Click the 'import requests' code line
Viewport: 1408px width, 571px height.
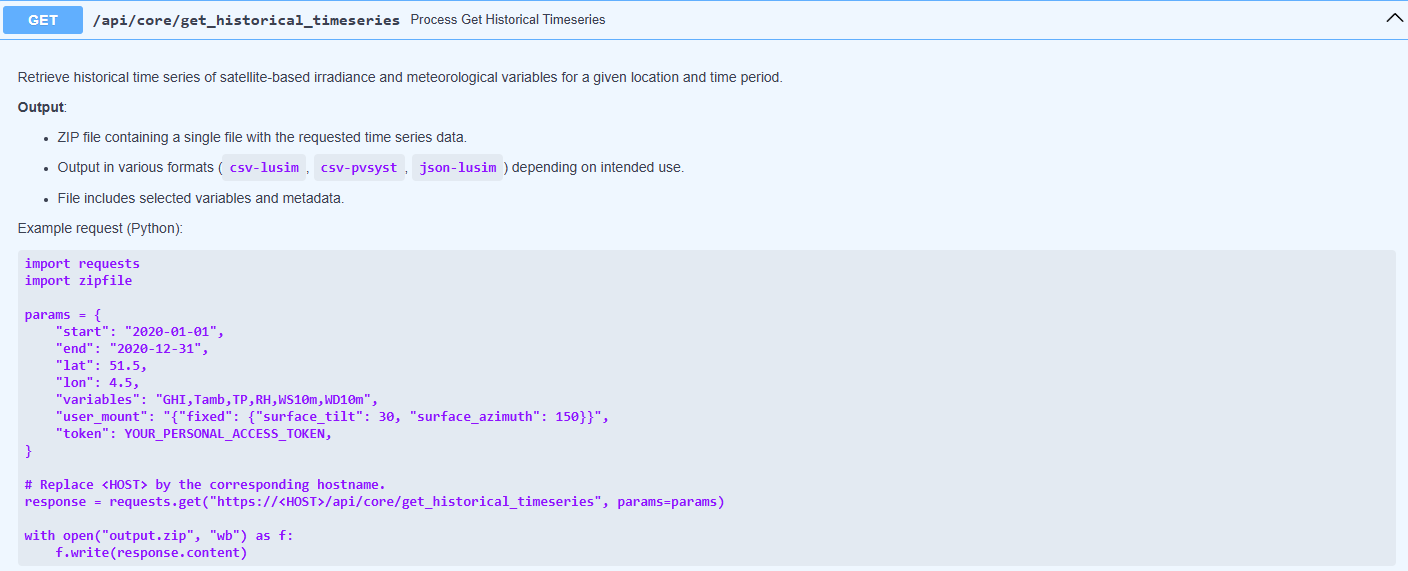click(82, 264)
